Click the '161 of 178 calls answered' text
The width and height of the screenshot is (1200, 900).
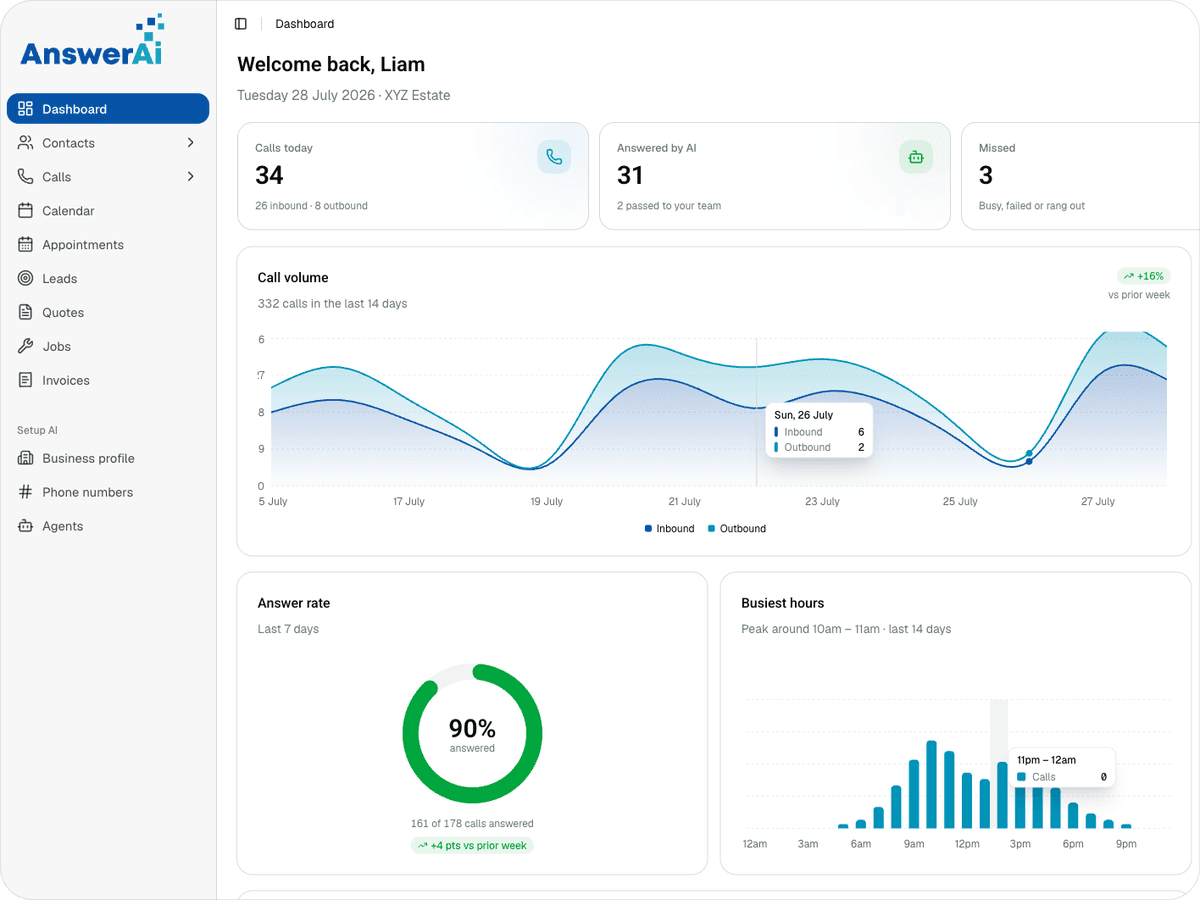pos(472,824)
